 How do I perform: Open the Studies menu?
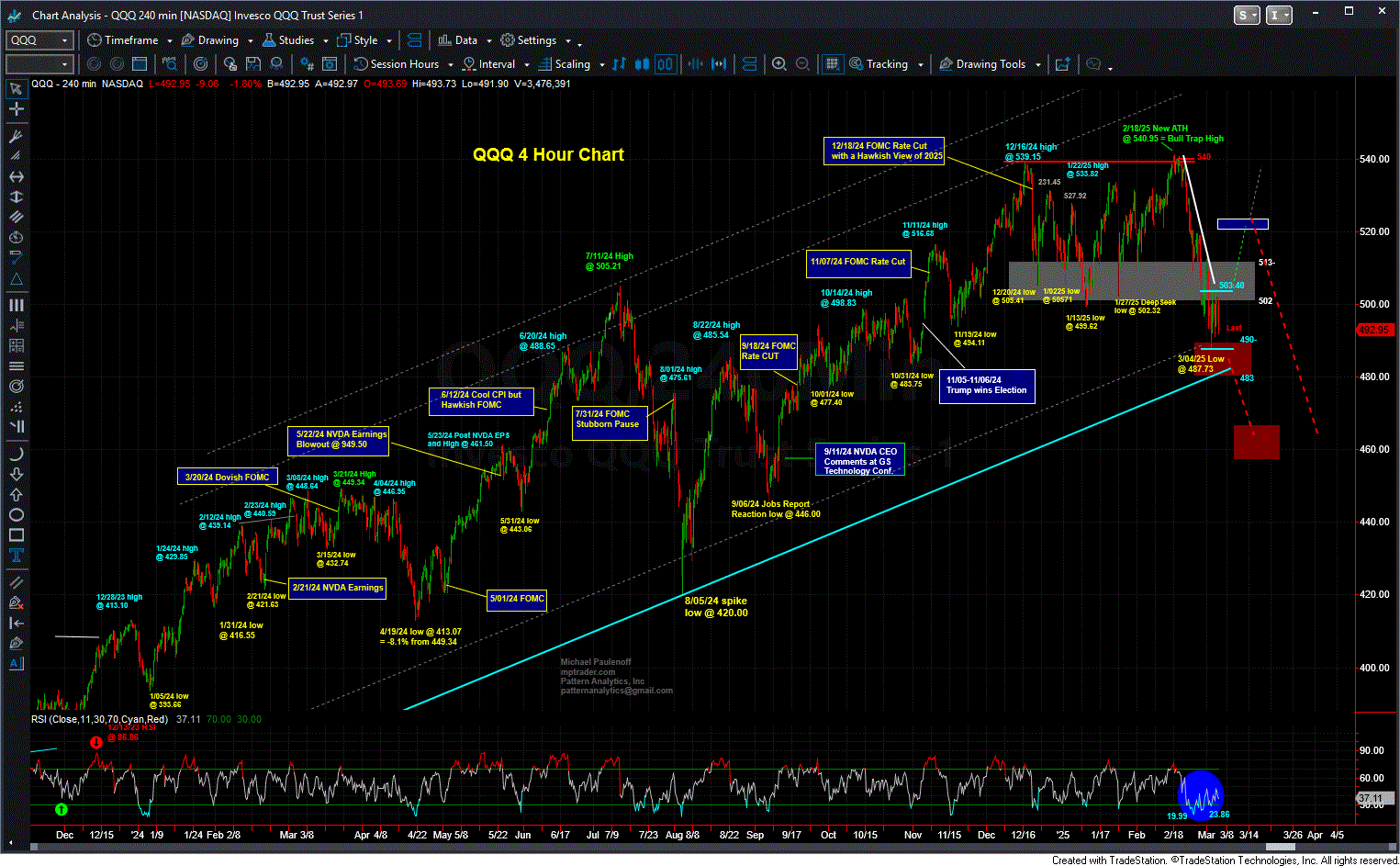point(296,40)
